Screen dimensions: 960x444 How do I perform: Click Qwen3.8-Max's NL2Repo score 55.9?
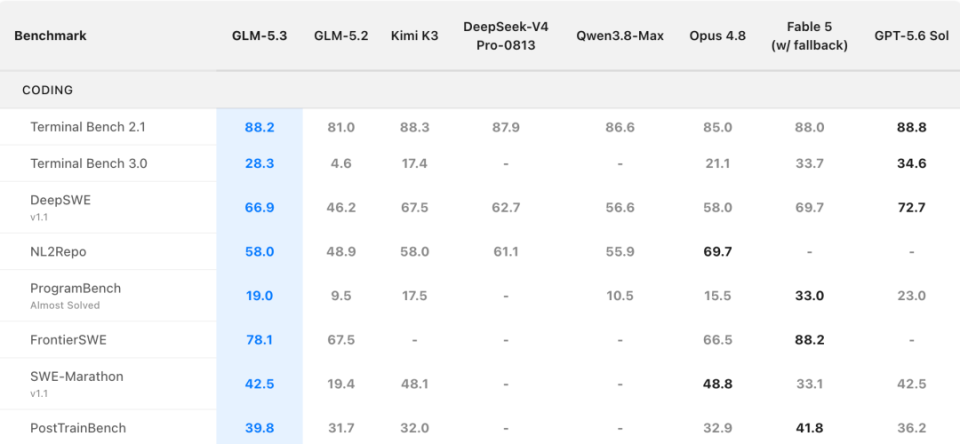(x=620, y=251)
